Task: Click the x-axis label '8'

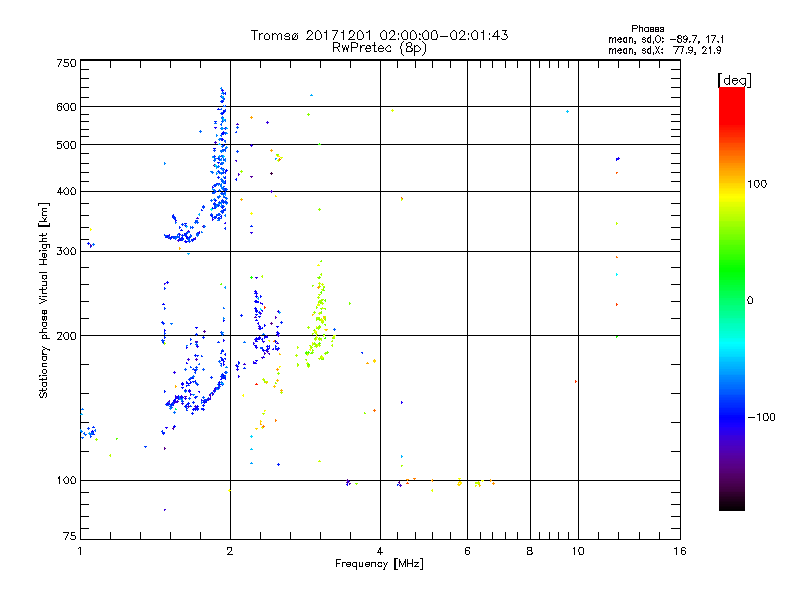Action: click(x=530, y=551)
